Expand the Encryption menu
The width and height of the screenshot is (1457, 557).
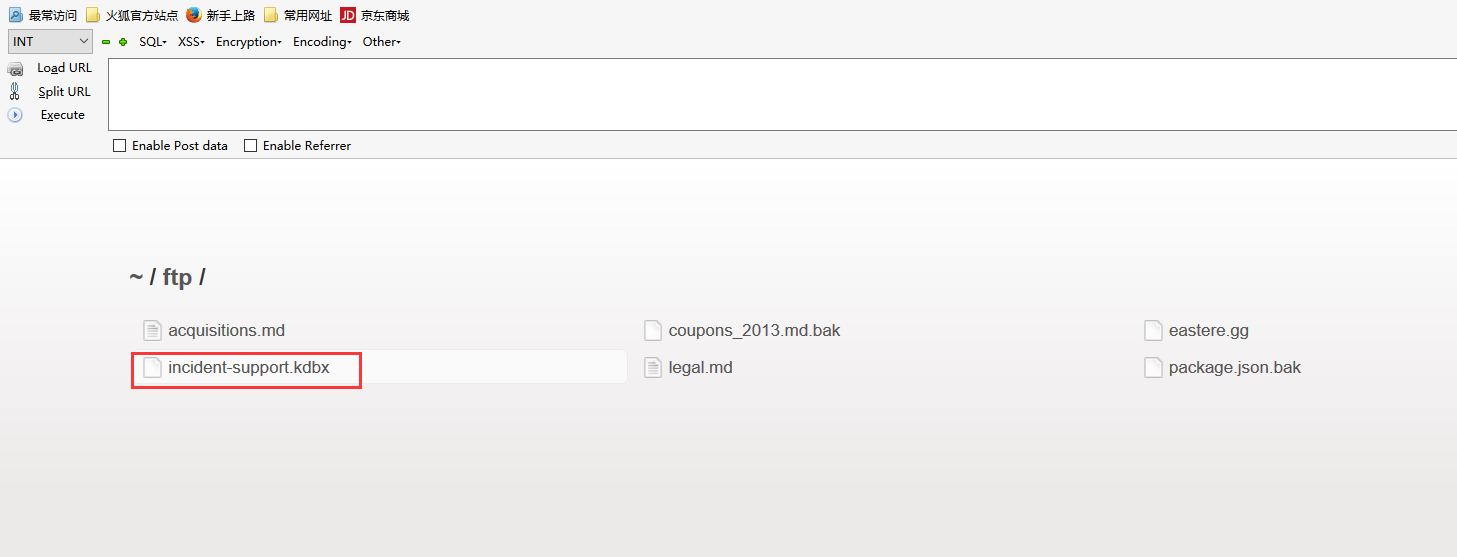tap(249, 42)
